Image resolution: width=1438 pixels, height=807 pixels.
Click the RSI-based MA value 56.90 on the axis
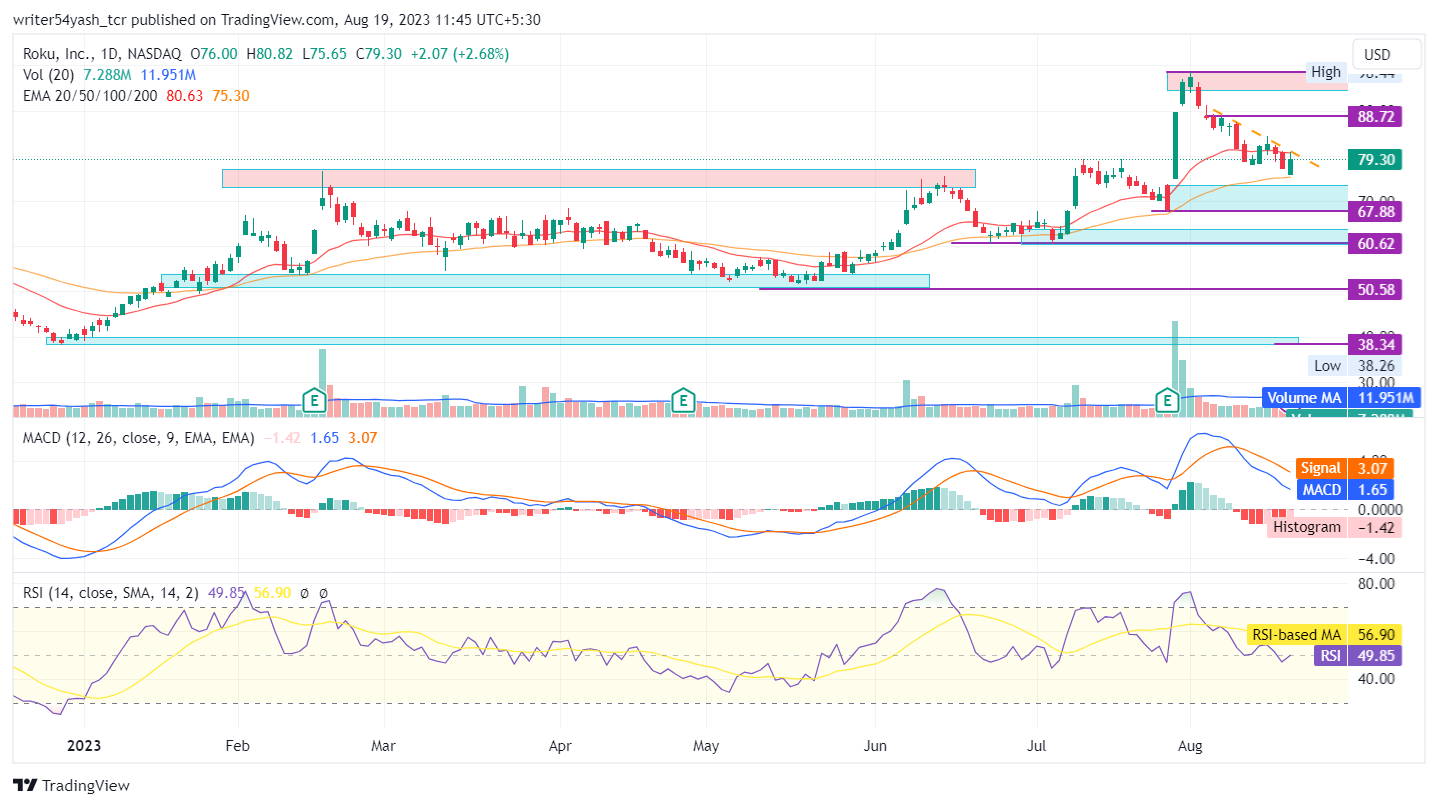pyautogui.click(x=1375, y=634)
